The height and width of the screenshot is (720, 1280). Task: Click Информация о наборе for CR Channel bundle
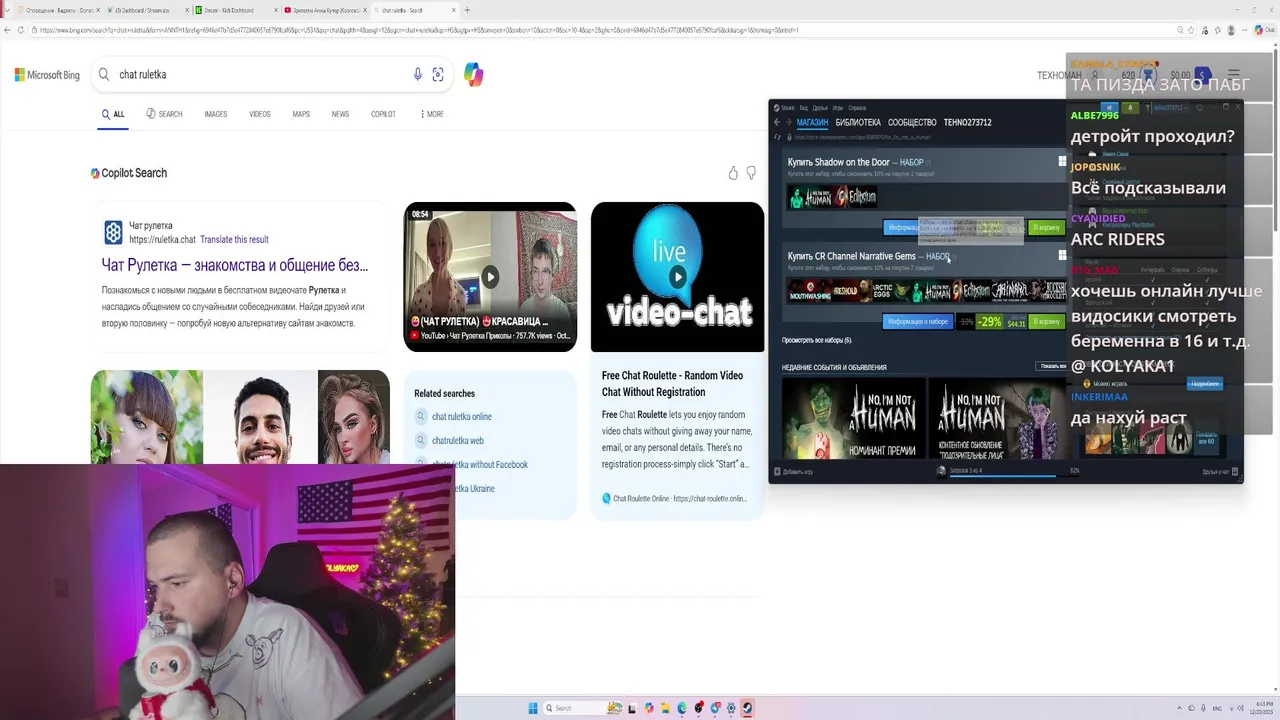tap(917, 322)
